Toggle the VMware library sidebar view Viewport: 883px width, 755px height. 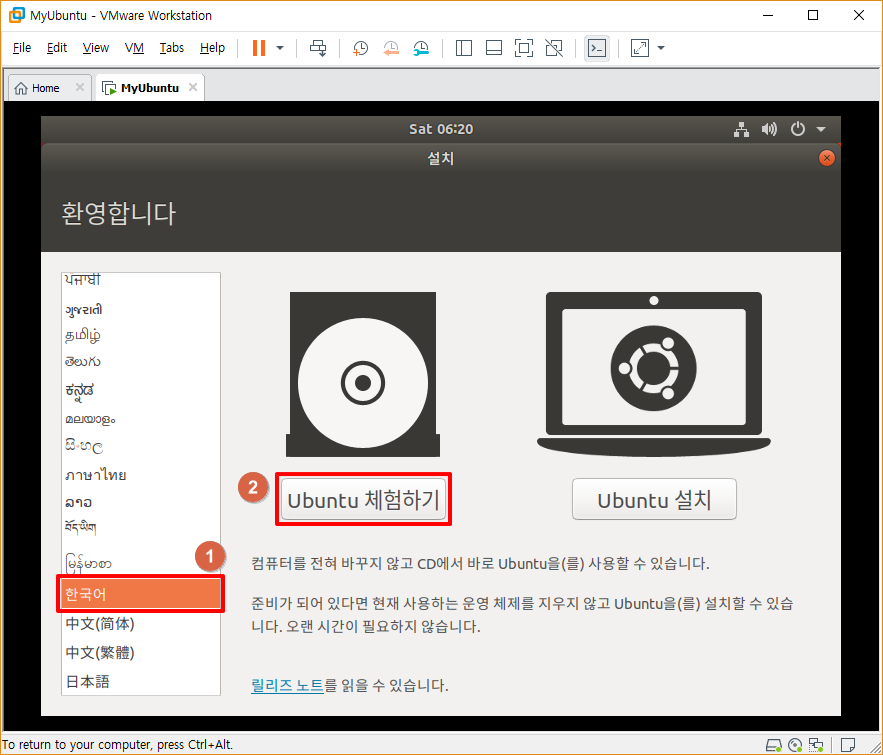click(x=463, y=48)
